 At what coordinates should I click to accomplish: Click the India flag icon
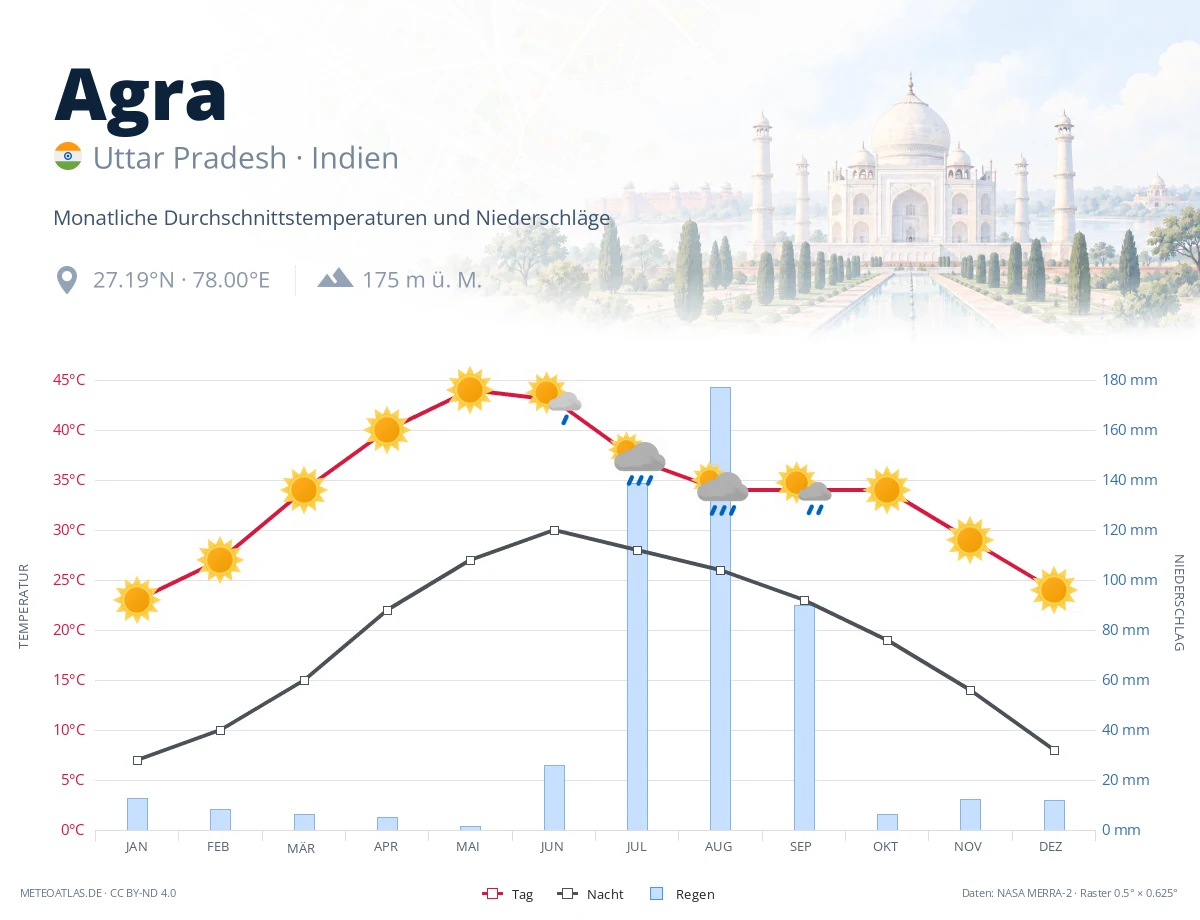pyautogui.click(x=68, y=157)
